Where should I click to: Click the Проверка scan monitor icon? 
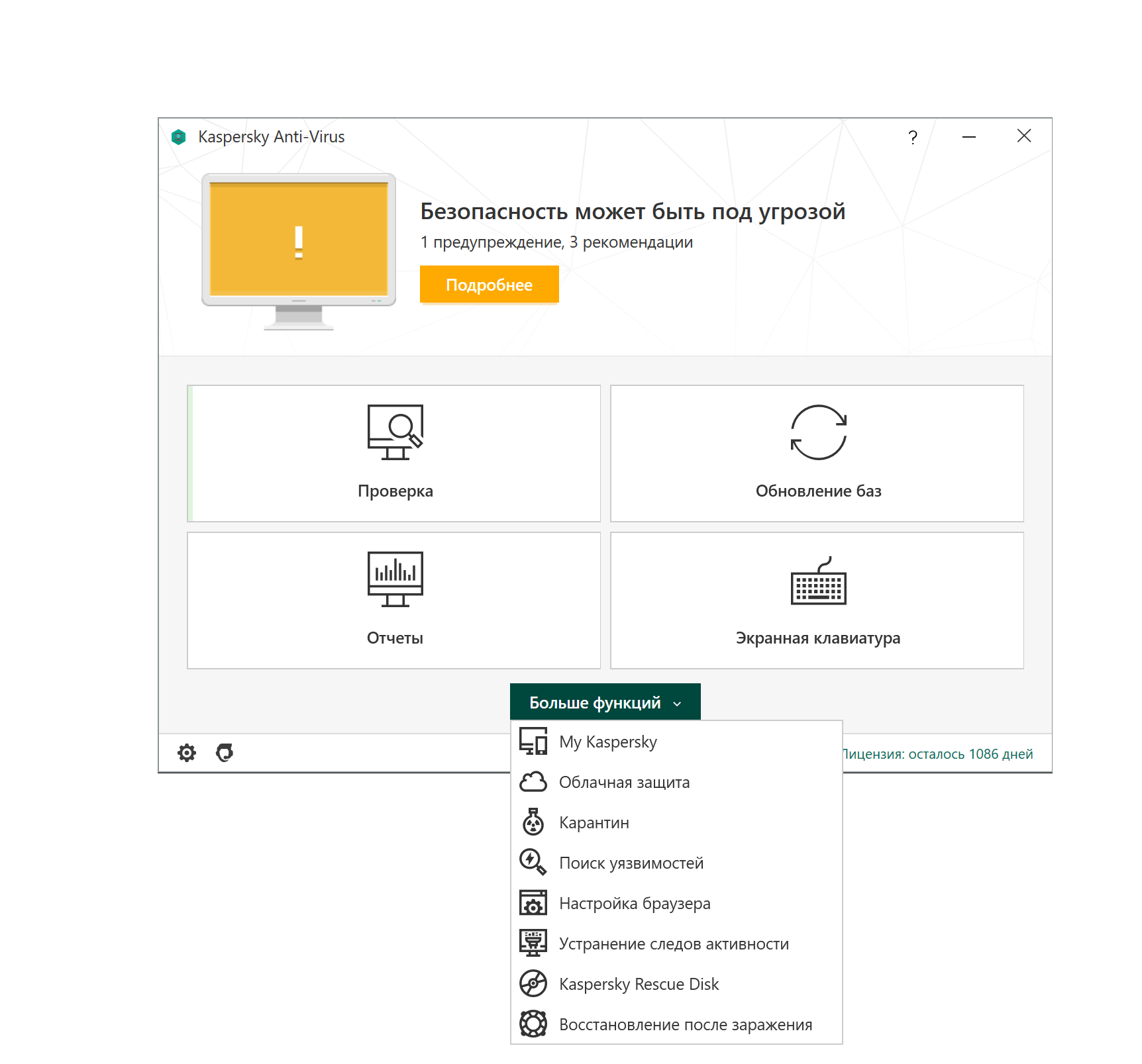coord(395,432)
